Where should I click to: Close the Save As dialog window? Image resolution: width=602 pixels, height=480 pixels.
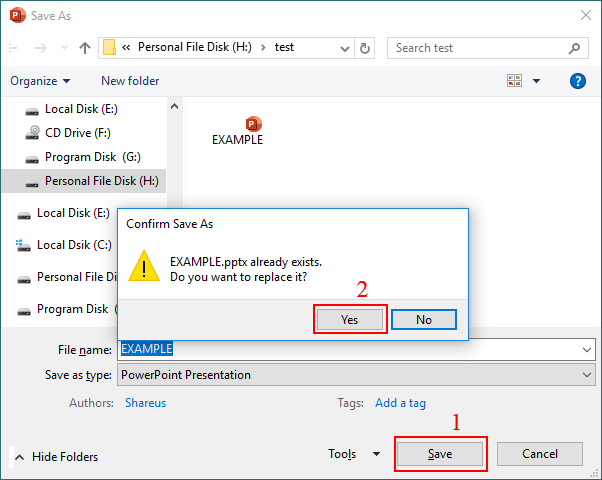586,15
